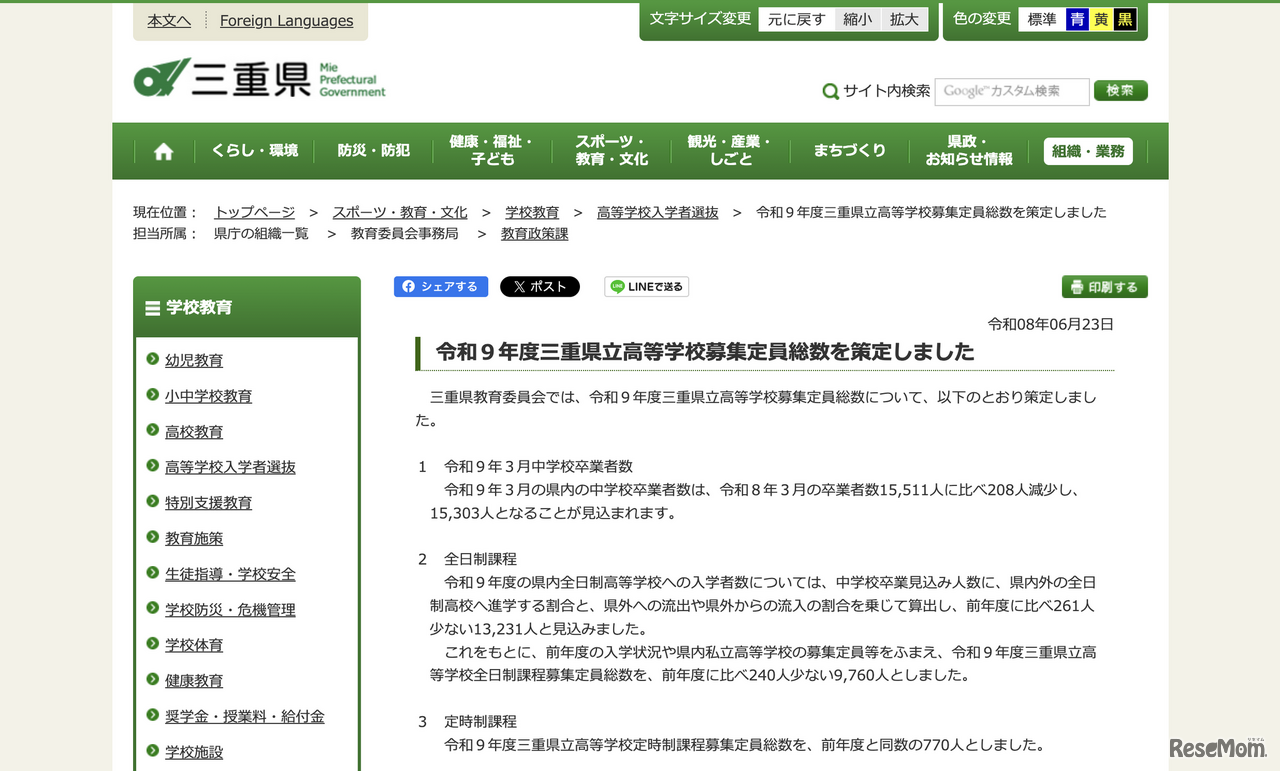Click bullet icon next to 特別支援教育
1280x771 pixels.
(152, 501)
